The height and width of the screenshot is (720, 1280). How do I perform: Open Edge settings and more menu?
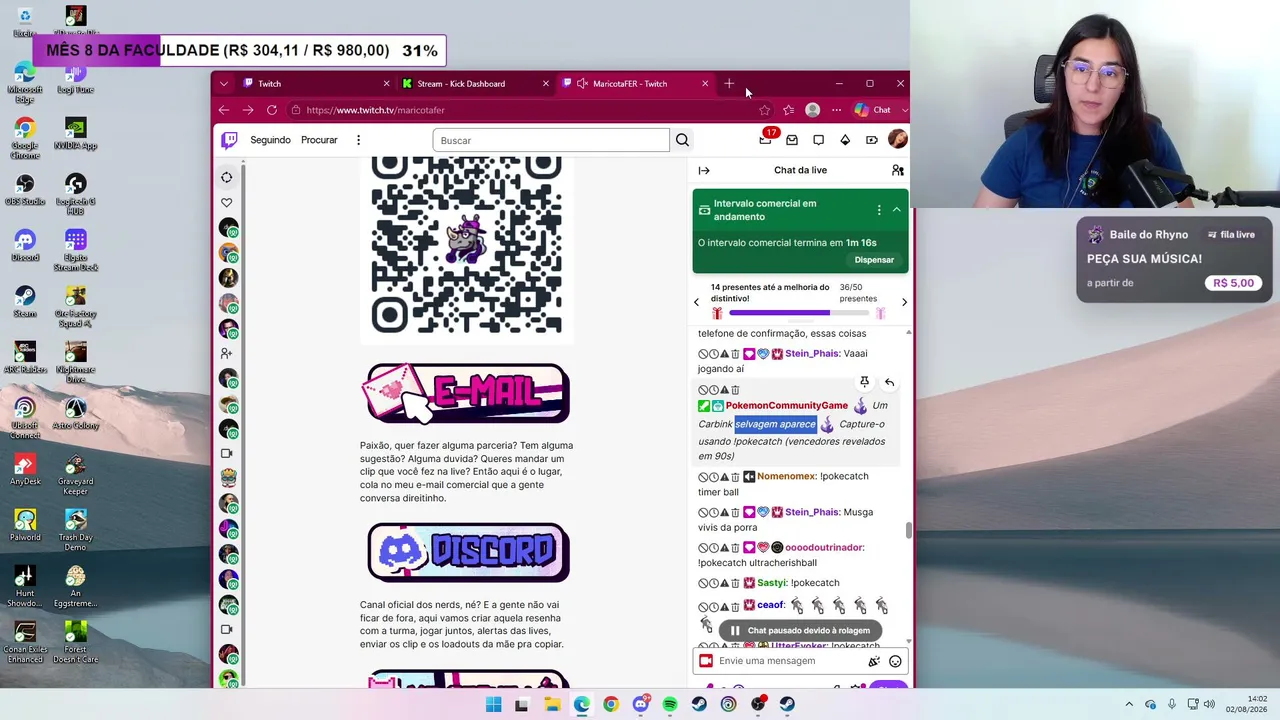pos(836,110)
